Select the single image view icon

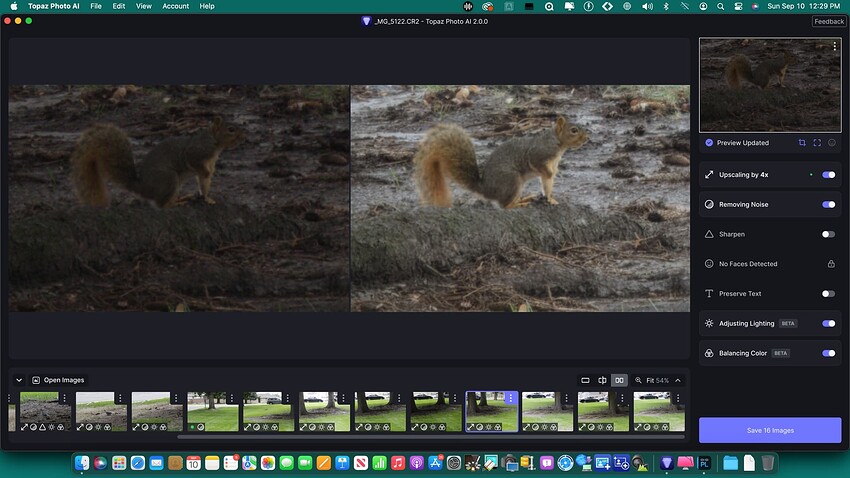pos(585,380)
